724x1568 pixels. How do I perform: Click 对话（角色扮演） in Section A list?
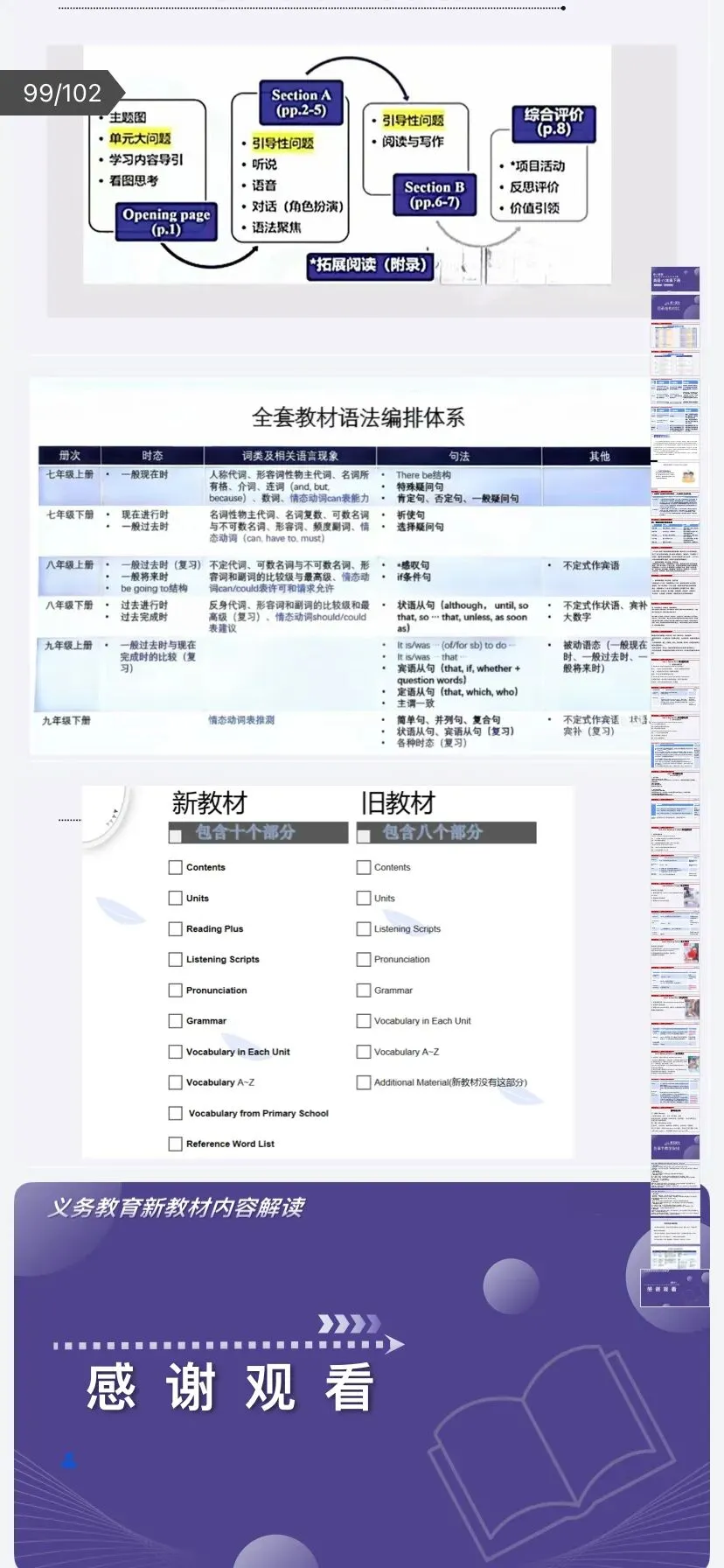[x=297, y=206]
